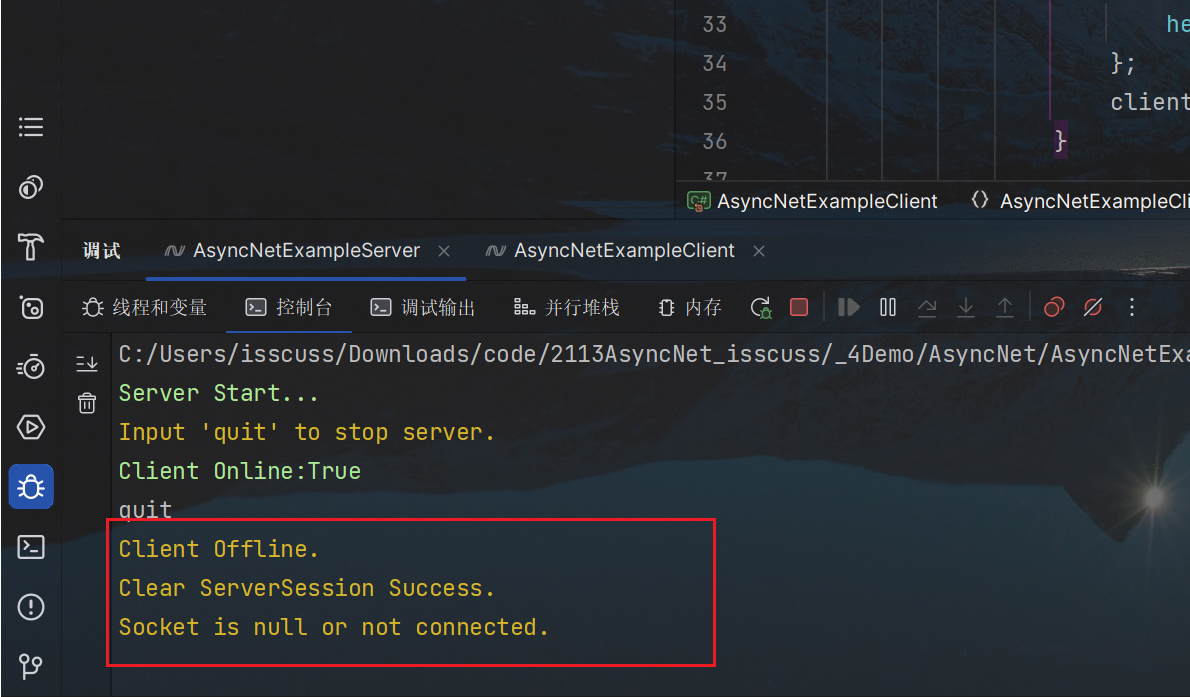The height and width of the screenshot is (697, 1190).
Task: Open the Terminal tool window icon
Action: click(x=30, y=547)
